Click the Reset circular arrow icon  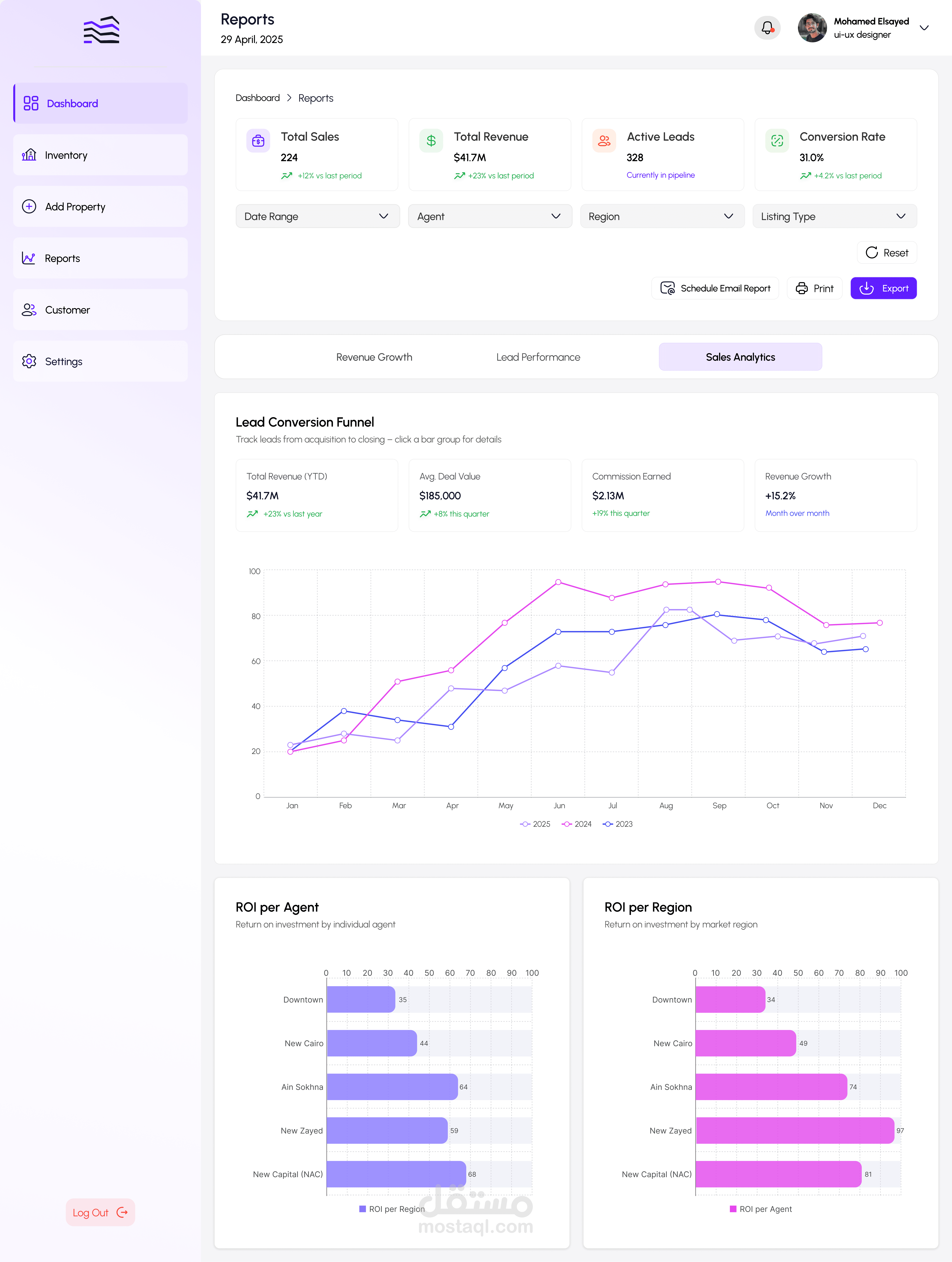872,253
